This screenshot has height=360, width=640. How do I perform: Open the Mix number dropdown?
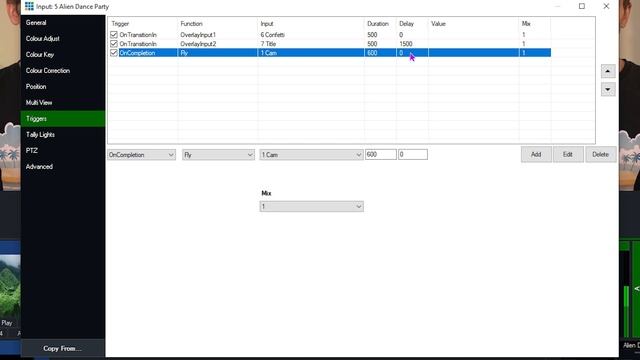coord(311,207)
